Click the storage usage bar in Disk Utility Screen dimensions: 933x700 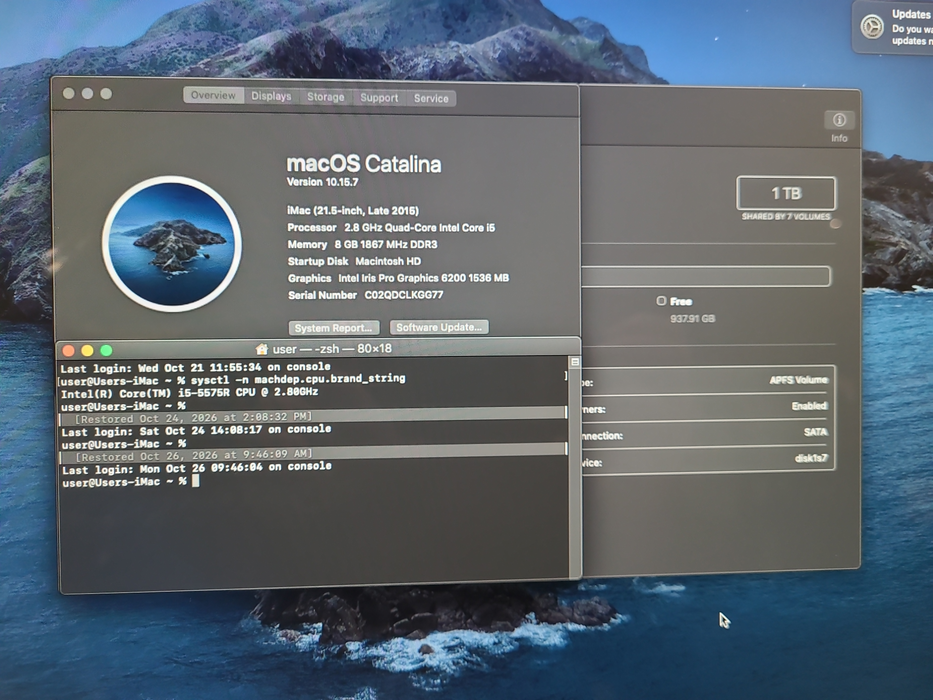pos(706,276)
